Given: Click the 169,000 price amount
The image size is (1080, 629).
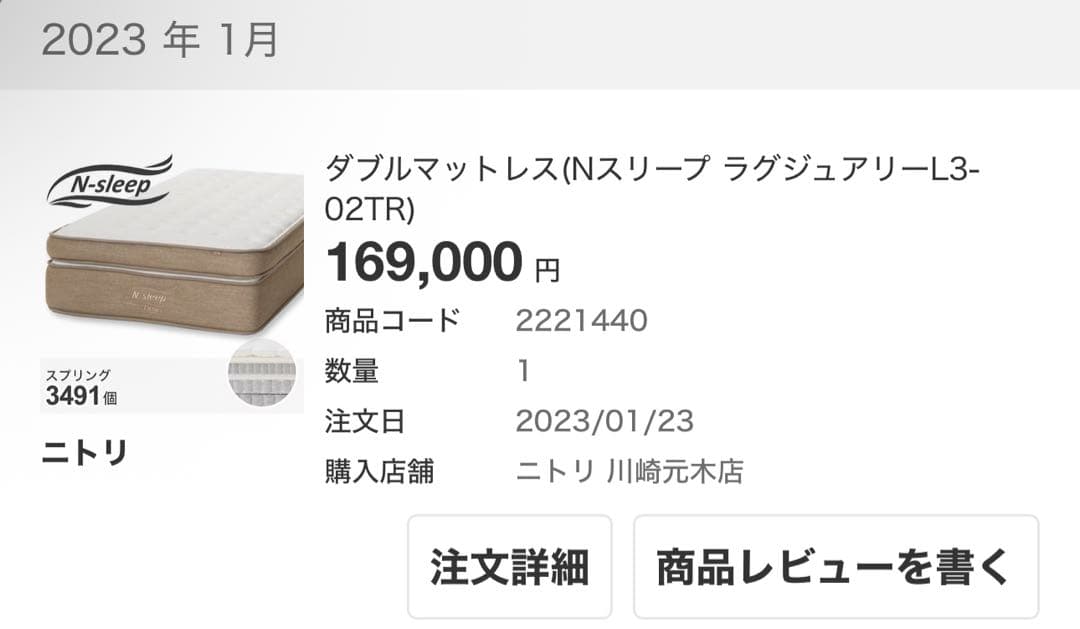Looking at the screenshot, I should [424, 262].
